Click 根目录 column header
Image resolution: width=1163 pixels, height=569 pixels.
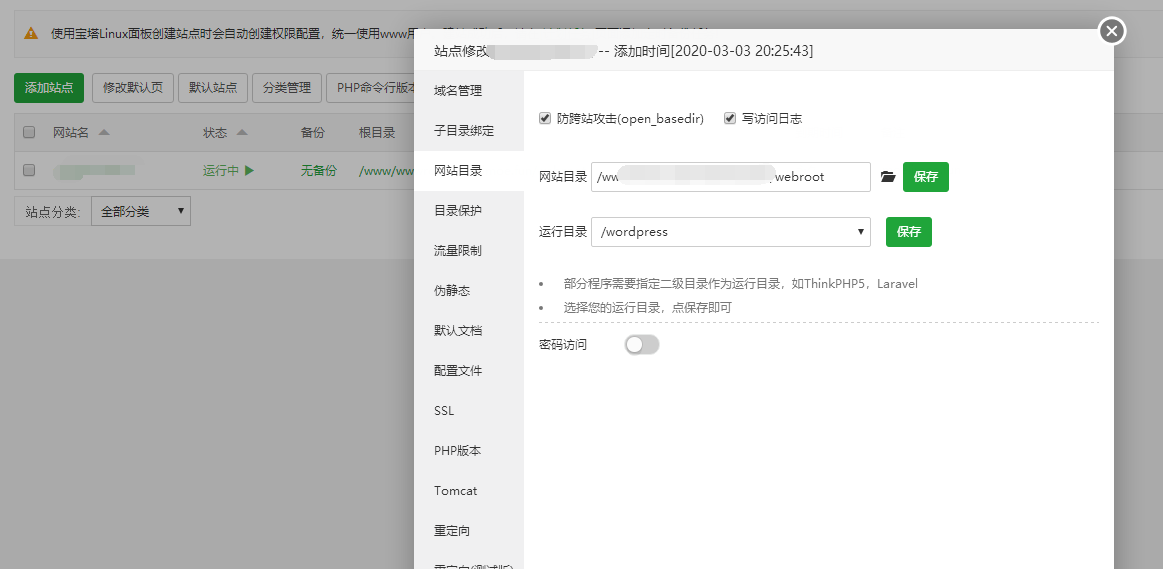click(x=377, y=133)
